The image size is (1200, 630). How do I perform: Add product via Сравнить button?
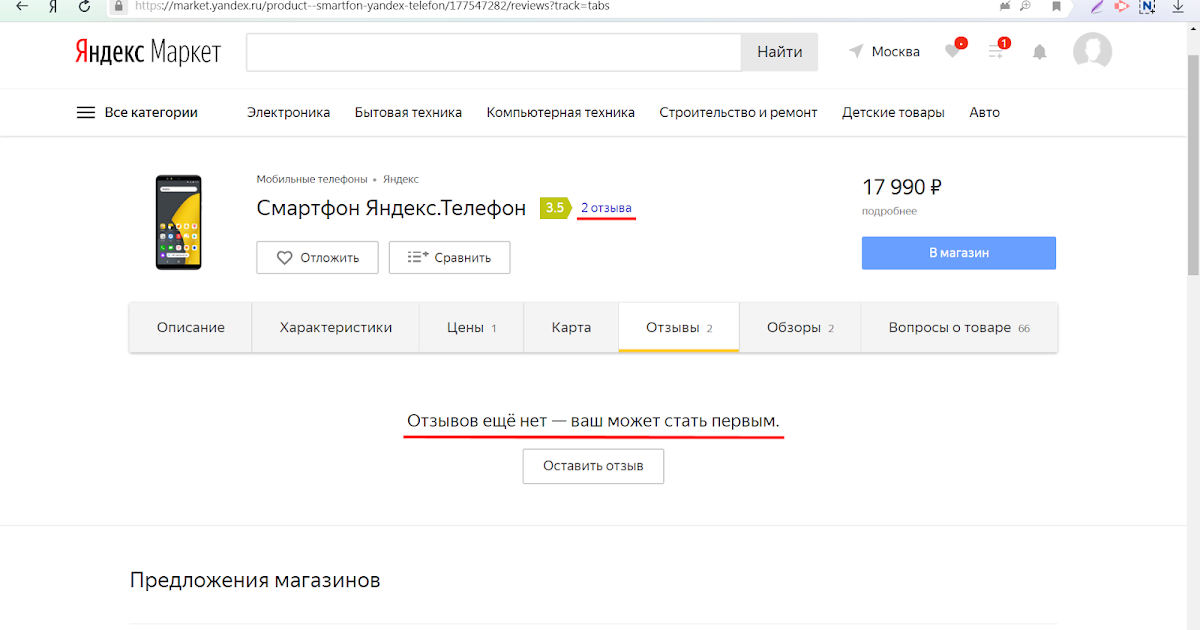[449, 257]
